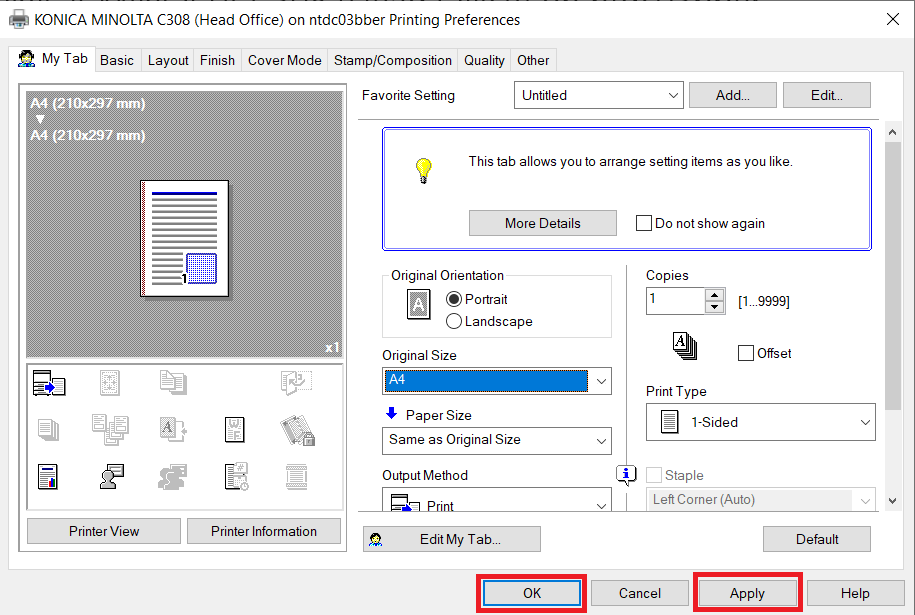Open the Cover Mode tab

[285, 60]
